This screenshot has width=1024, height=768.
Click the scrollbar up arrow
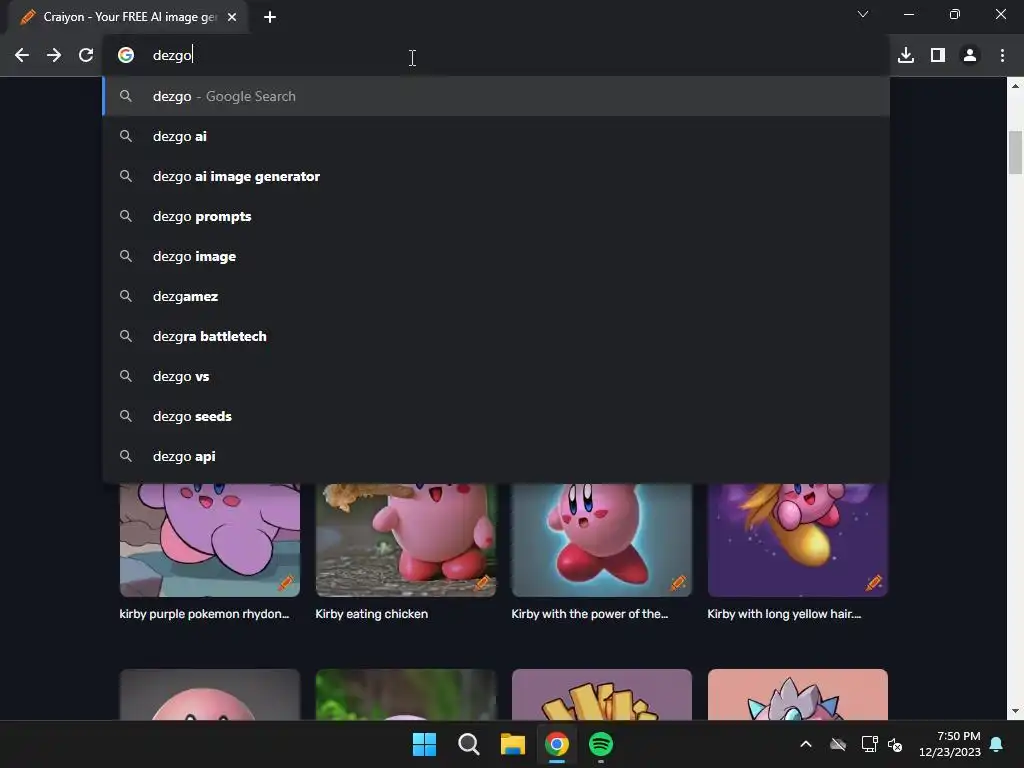pyautogui.click(x=1015, y=86)
